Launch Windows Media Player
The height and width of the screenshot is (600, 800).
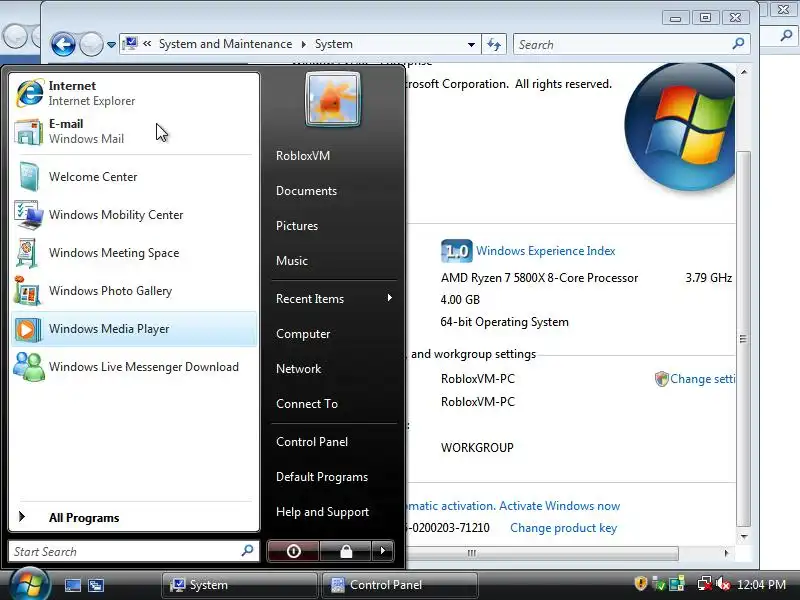(x=134, y=329)
